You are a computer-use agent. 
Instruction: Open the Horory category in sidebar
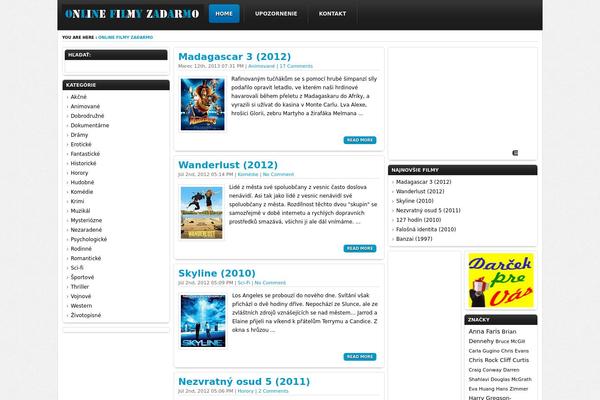click(x=79, y=173)
